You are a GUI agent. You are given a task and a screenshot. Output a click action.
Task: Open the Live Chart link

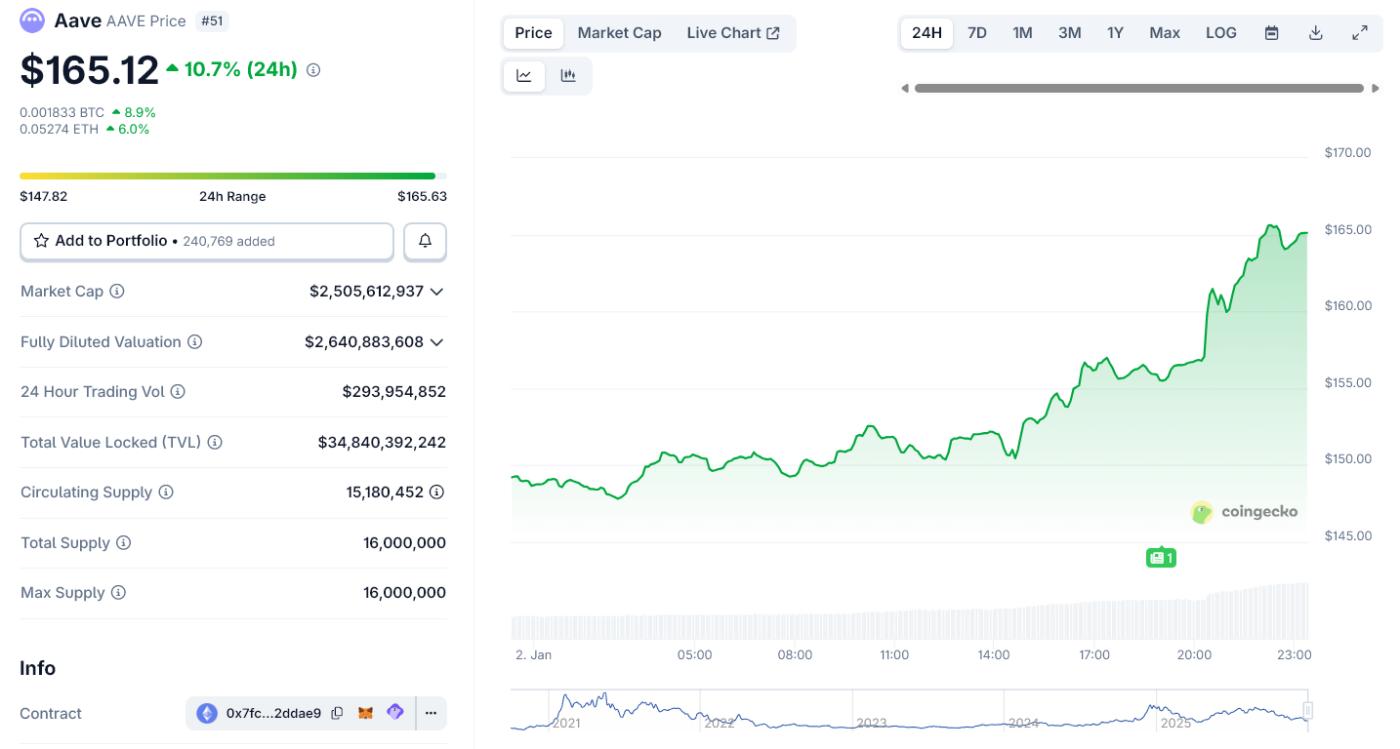click(x=733, y=33)
